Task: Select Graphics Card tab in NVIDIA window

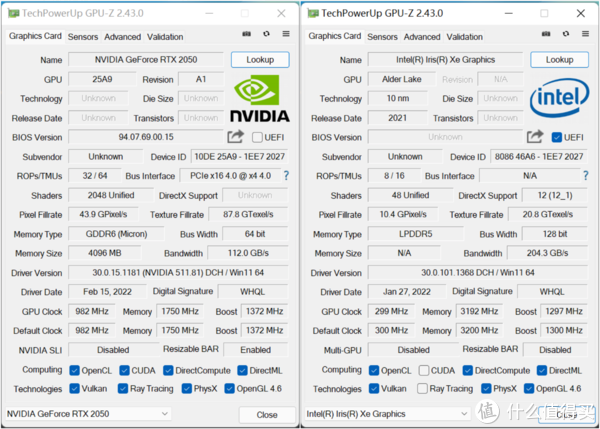Action: click(x=35, y=36)
